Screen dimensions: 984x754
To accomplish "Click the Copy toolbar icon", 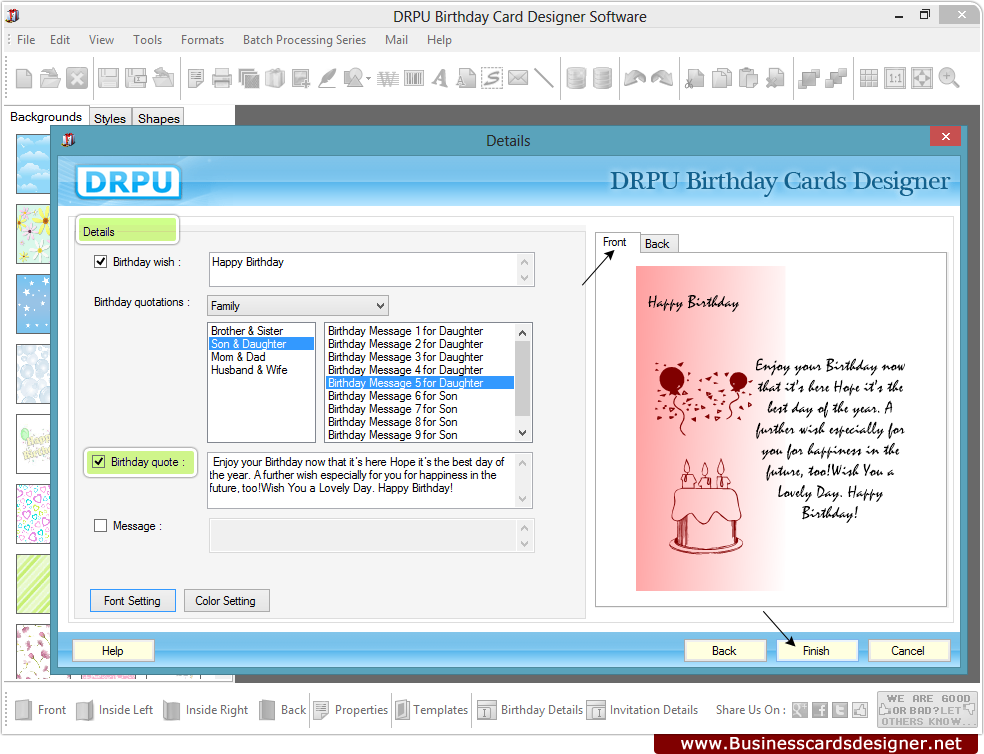I will [722, 78].
